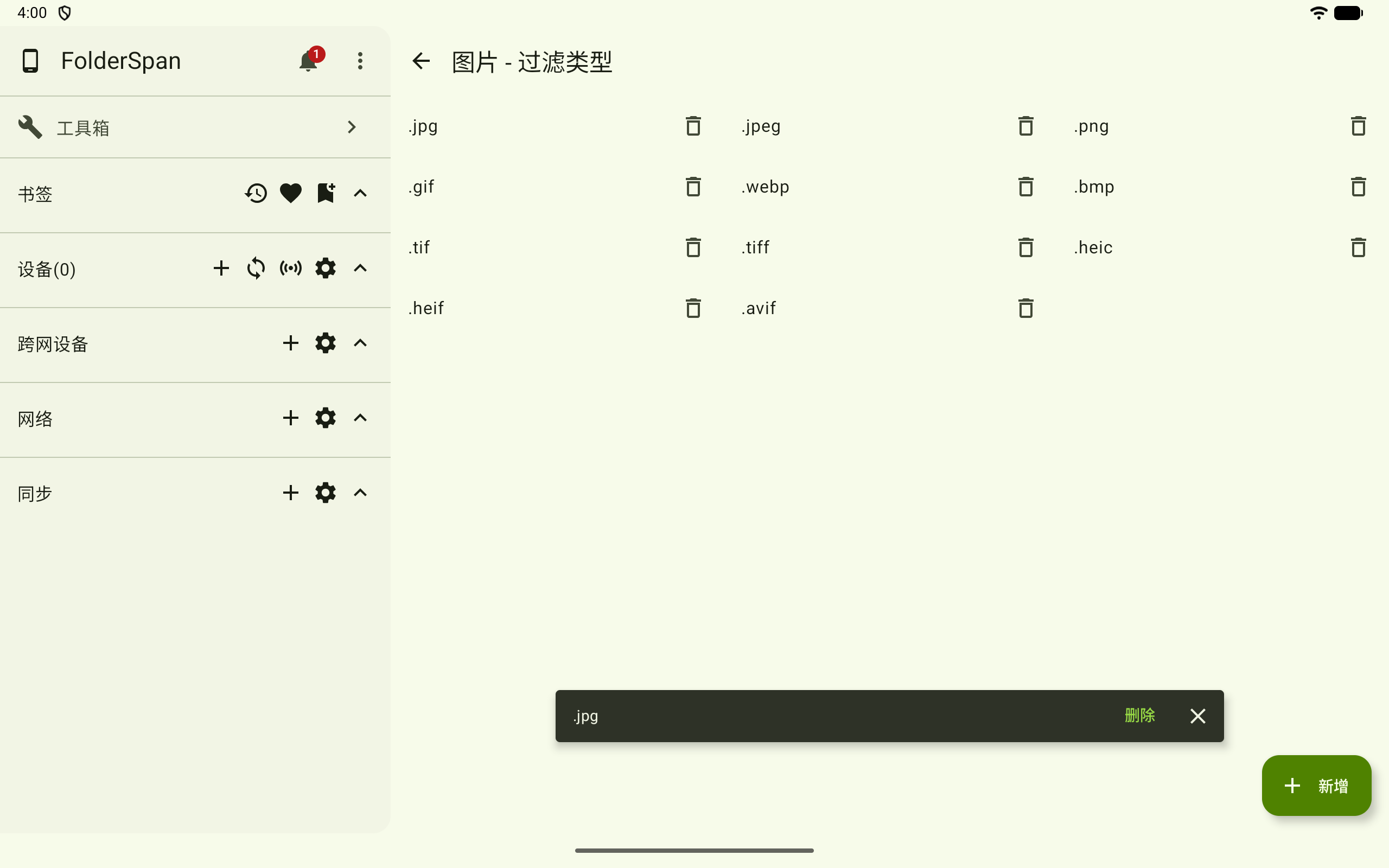Tap the 新增 add button
Image resolution: width=1389 pixels, height=868 pixels.
click(1316, 786)
